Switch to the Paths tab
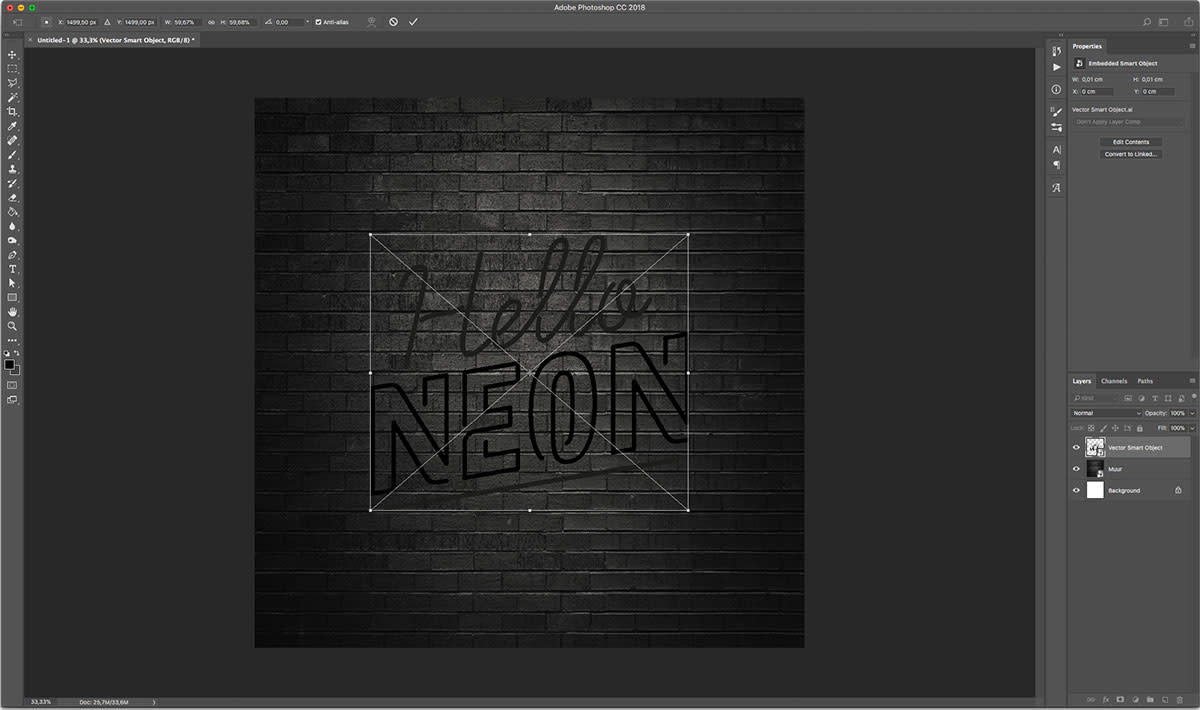 click(1145, 381)
